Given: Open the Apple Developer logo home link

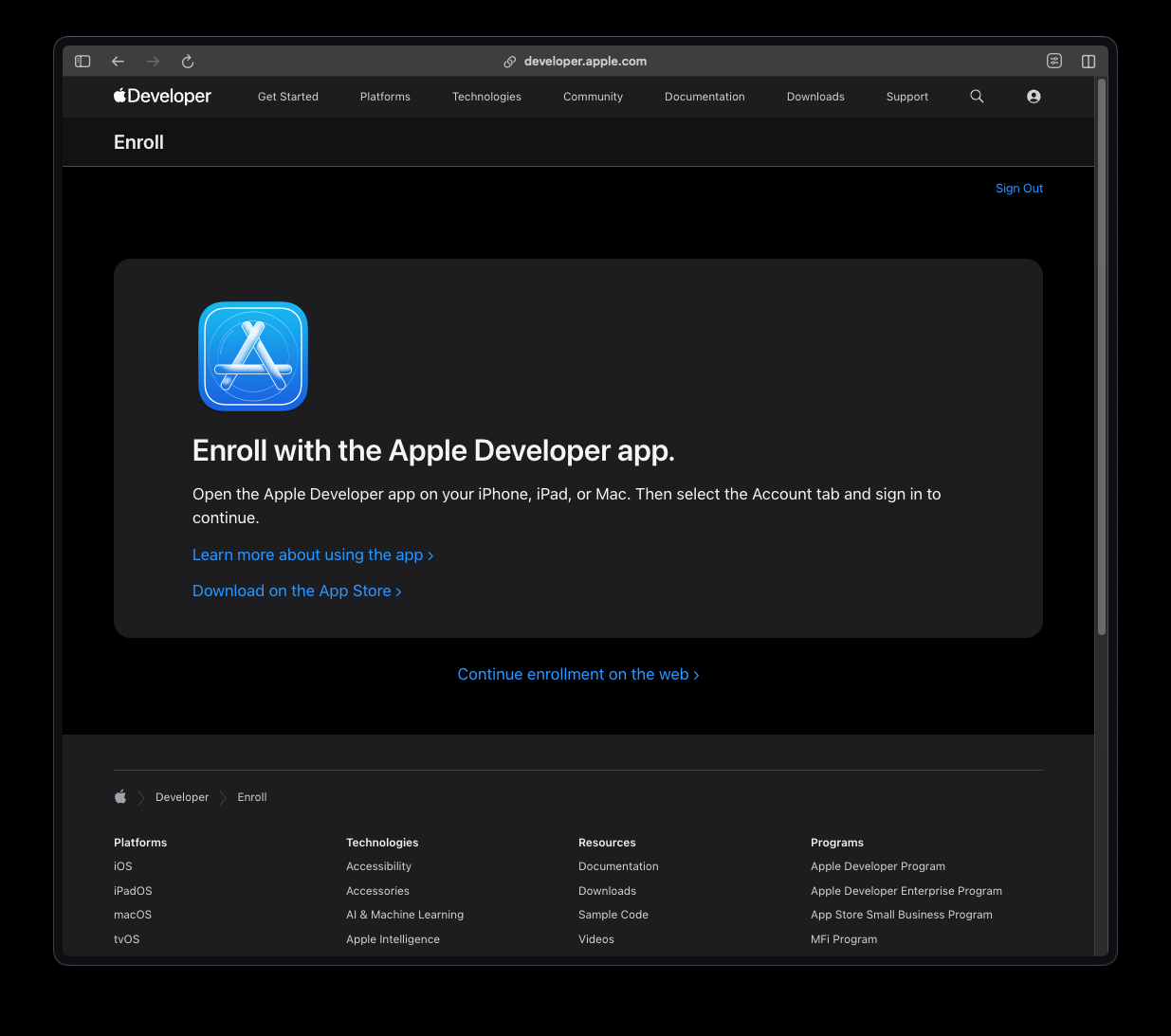Looking at the screenshot, I should click(162, 96).
